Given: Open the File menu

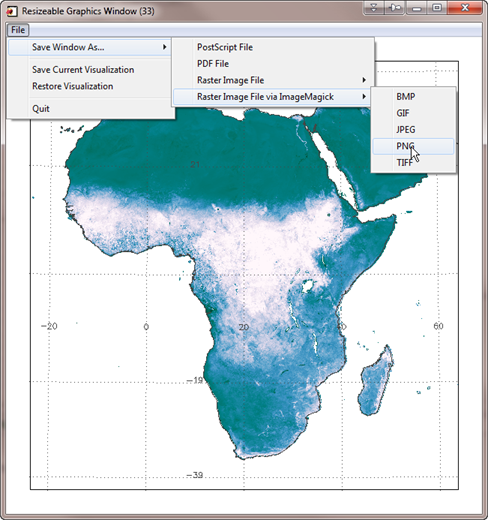Looking at the screenshot, I should (x=18, y=30).
